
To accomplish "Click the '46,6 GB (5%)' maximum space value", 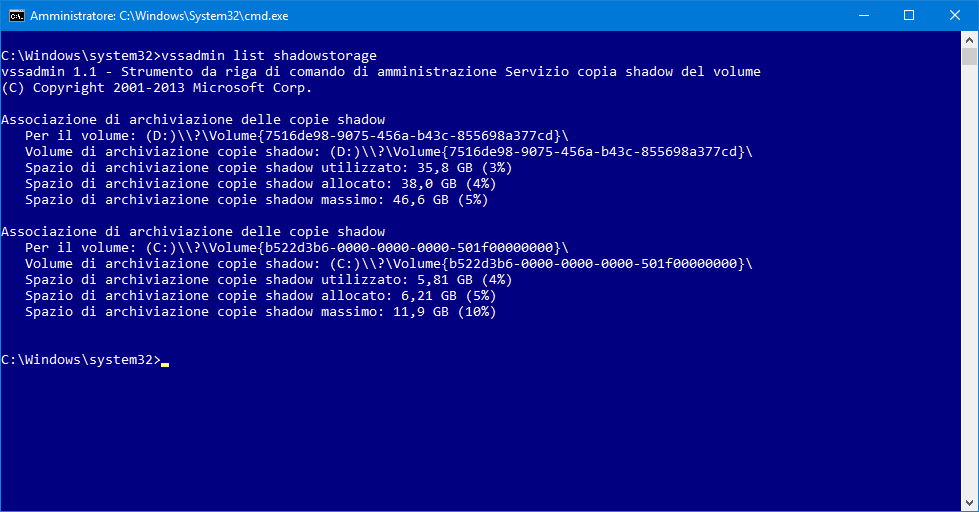I will (x=440, y=200).
